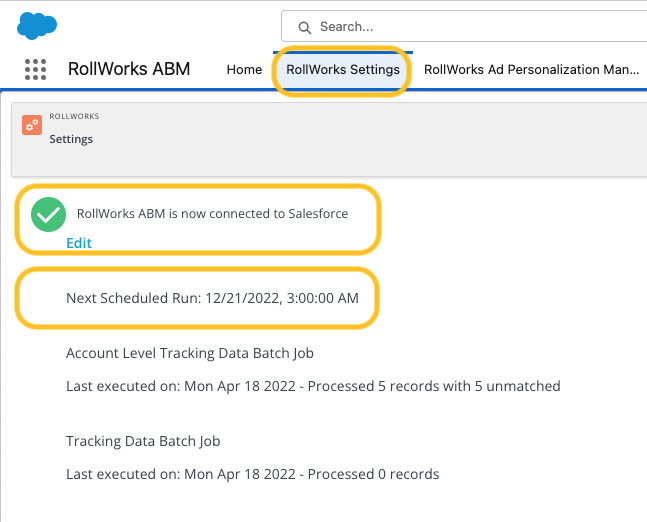Click the 'Processed 0 records' status line
The height and width of the screenshot is (522, 647).
click(x=252, y=474)
